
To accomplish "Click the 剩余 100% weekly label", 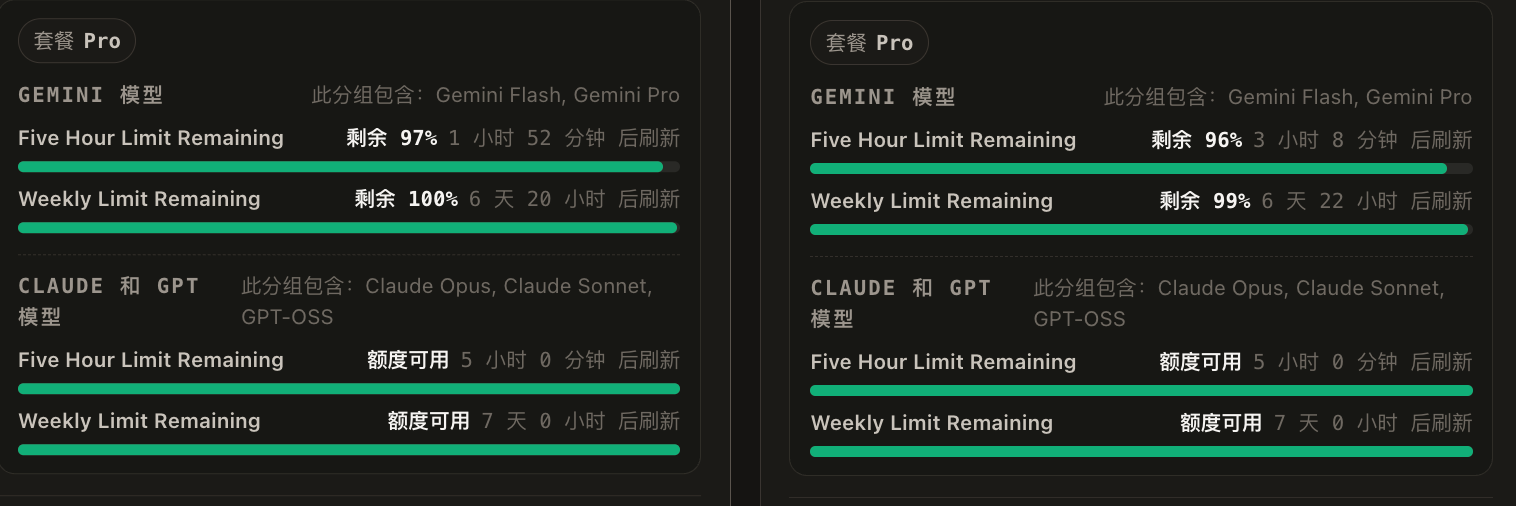I will point(406,199).
